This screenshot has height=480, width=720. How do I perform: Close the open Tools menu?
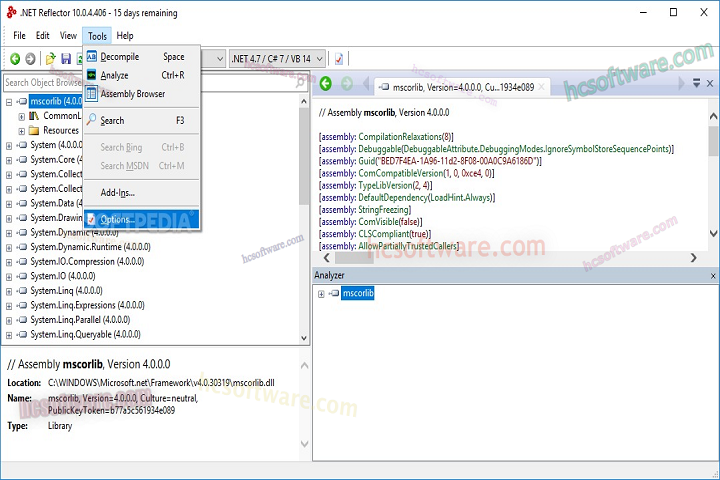[97, 36]
